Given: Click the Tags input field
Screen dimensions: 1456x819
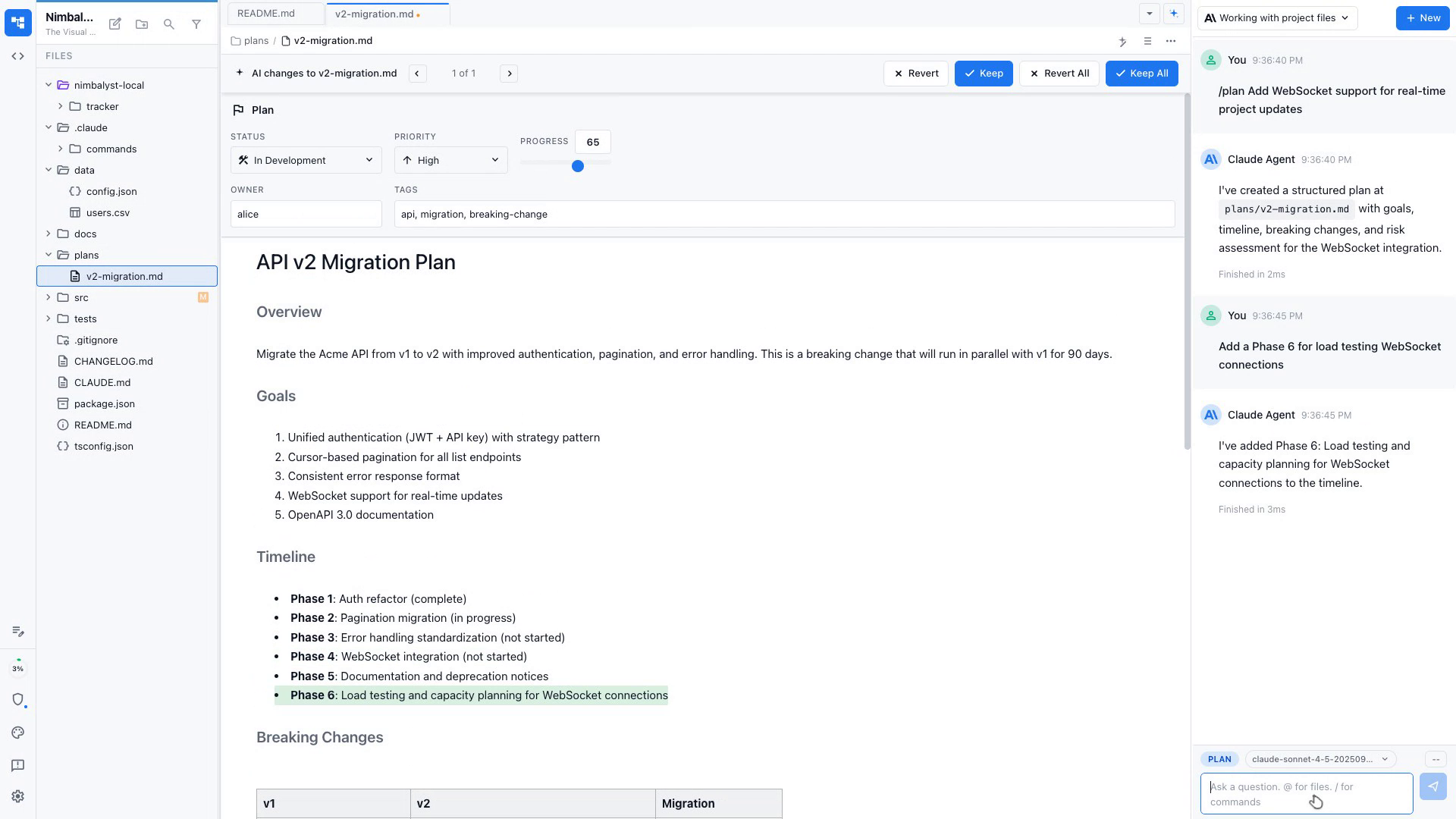Looking at the screenshot, I should 784,214.
